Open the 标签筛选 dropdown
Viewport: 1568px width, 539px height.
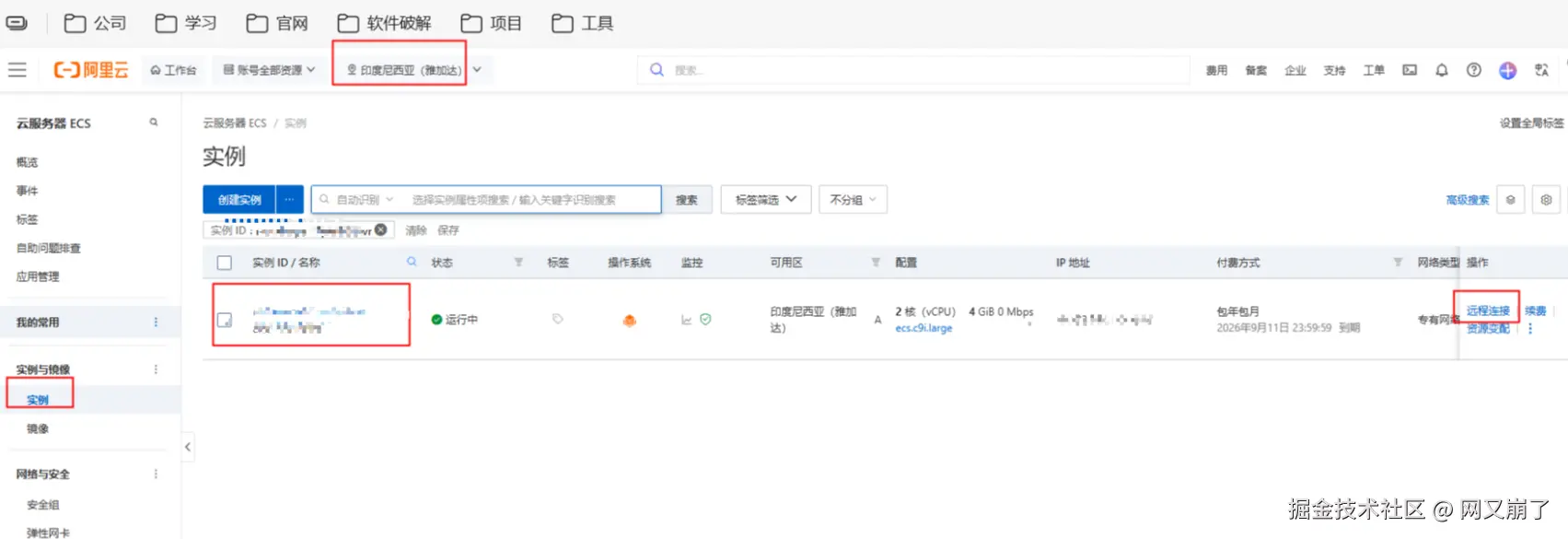tap(765, 199)
